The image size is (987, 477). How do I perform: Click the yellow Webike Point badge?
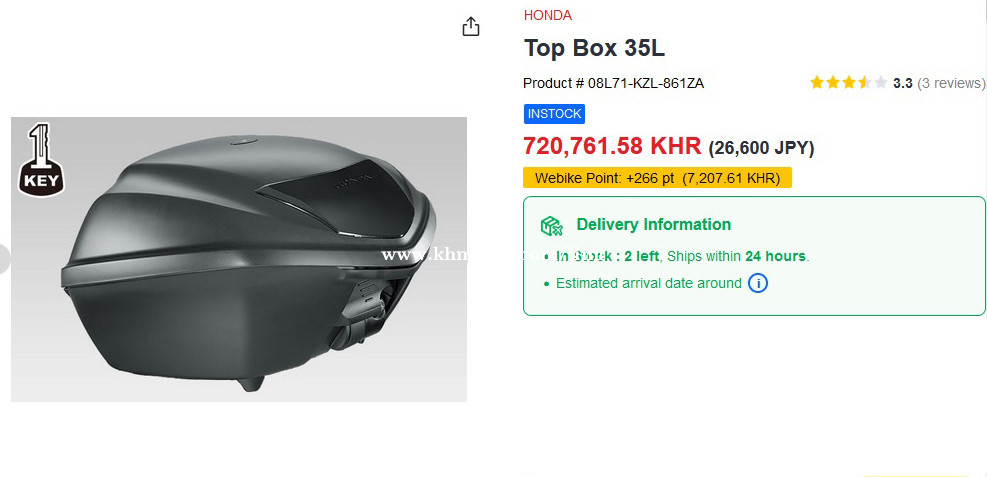tap(657, 178)
